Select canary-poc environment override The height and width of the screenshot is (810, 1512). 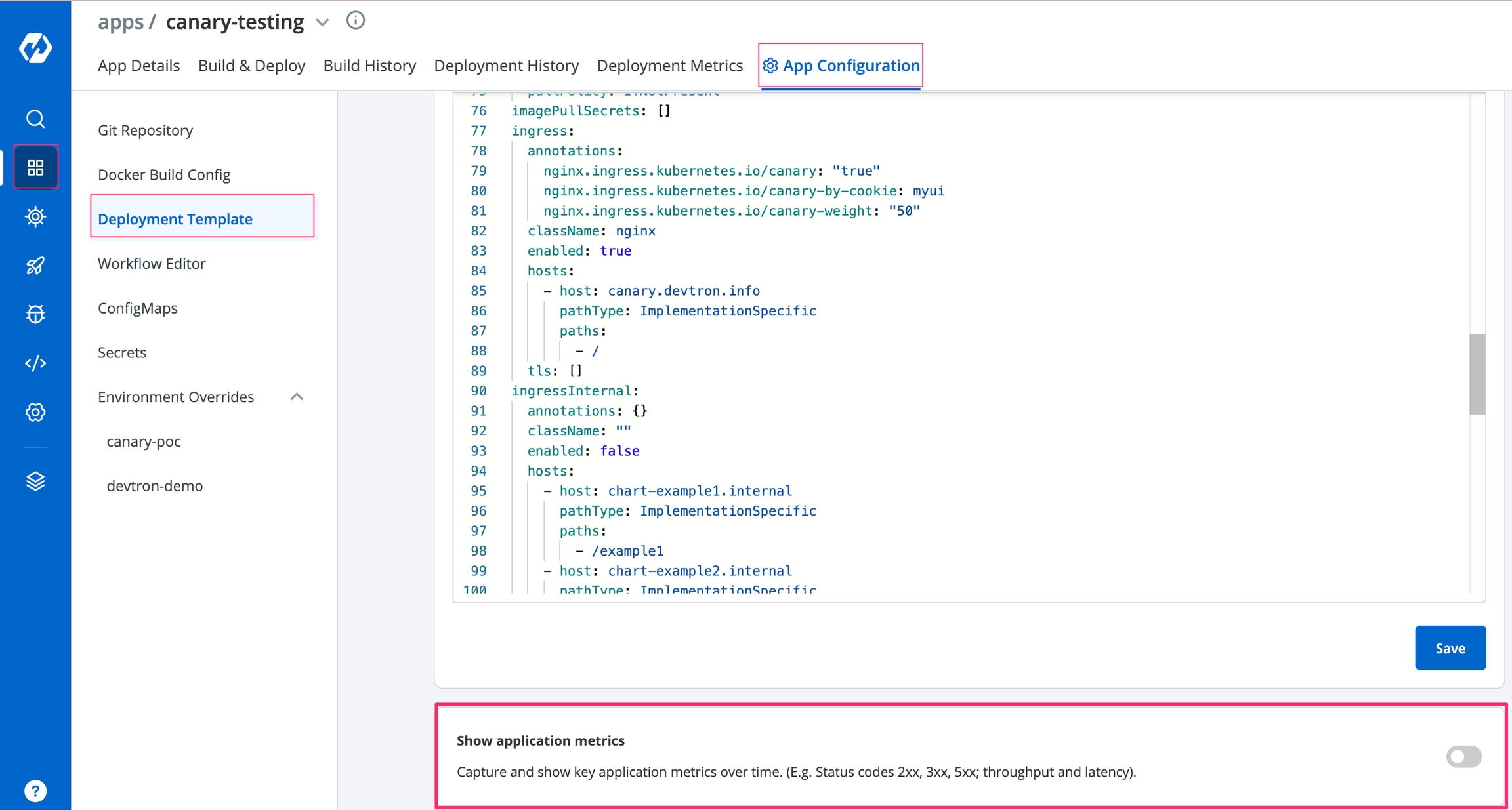click(144, 441)
